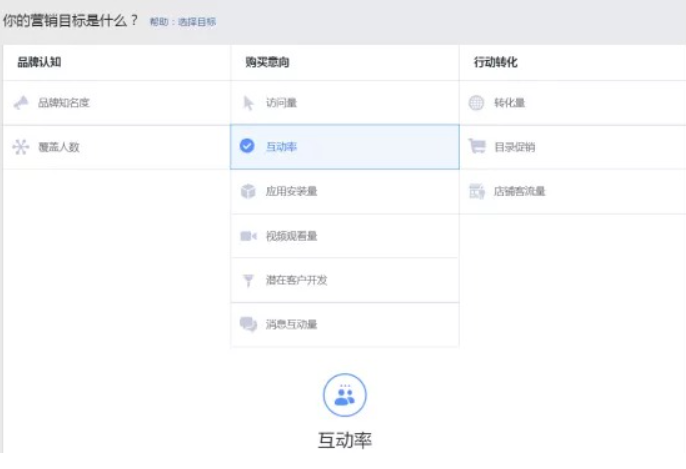Click the globe icon for 转化量
The image size is (686, 469).
click(x=476, y=103)
